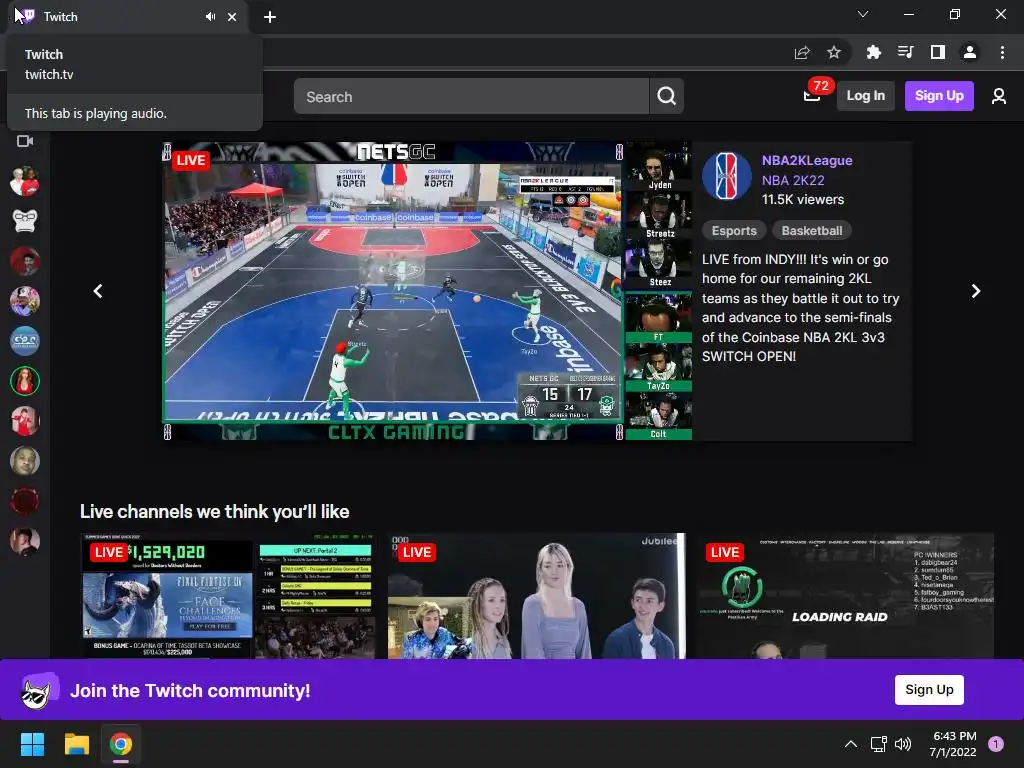
Task: Click the search magnifier button
Action: click(x=666, y=96)
